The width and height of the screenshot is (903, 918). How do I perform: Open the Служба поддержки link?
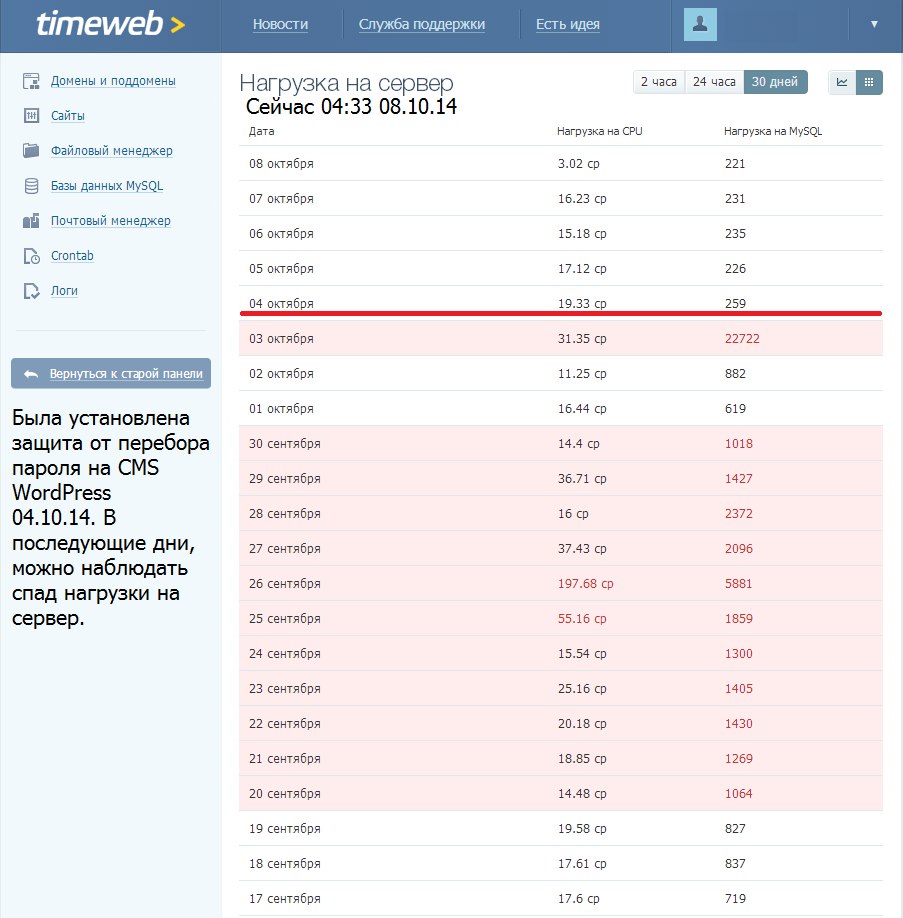point(422,25)
